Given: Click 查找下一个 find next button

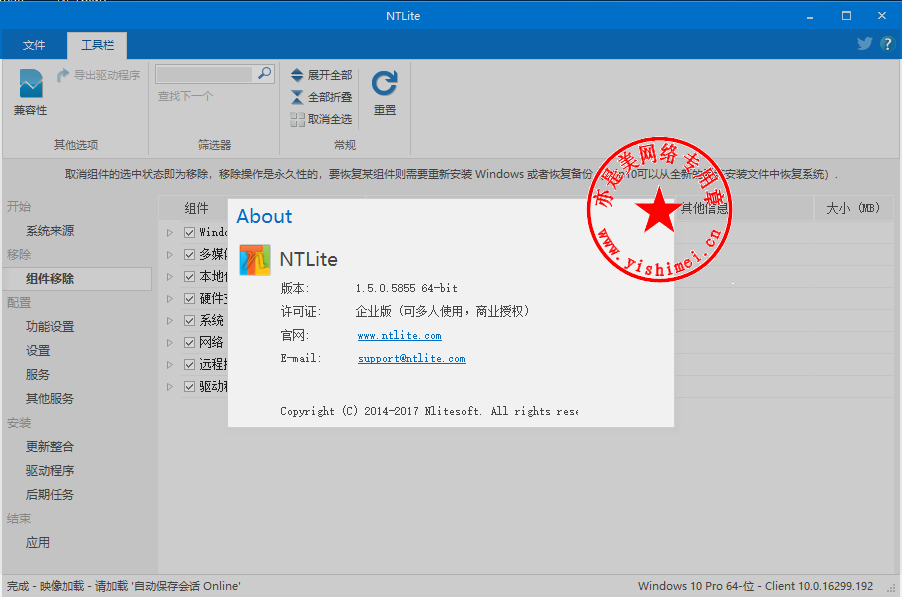Looking at the screenshot, I should 185,96.
